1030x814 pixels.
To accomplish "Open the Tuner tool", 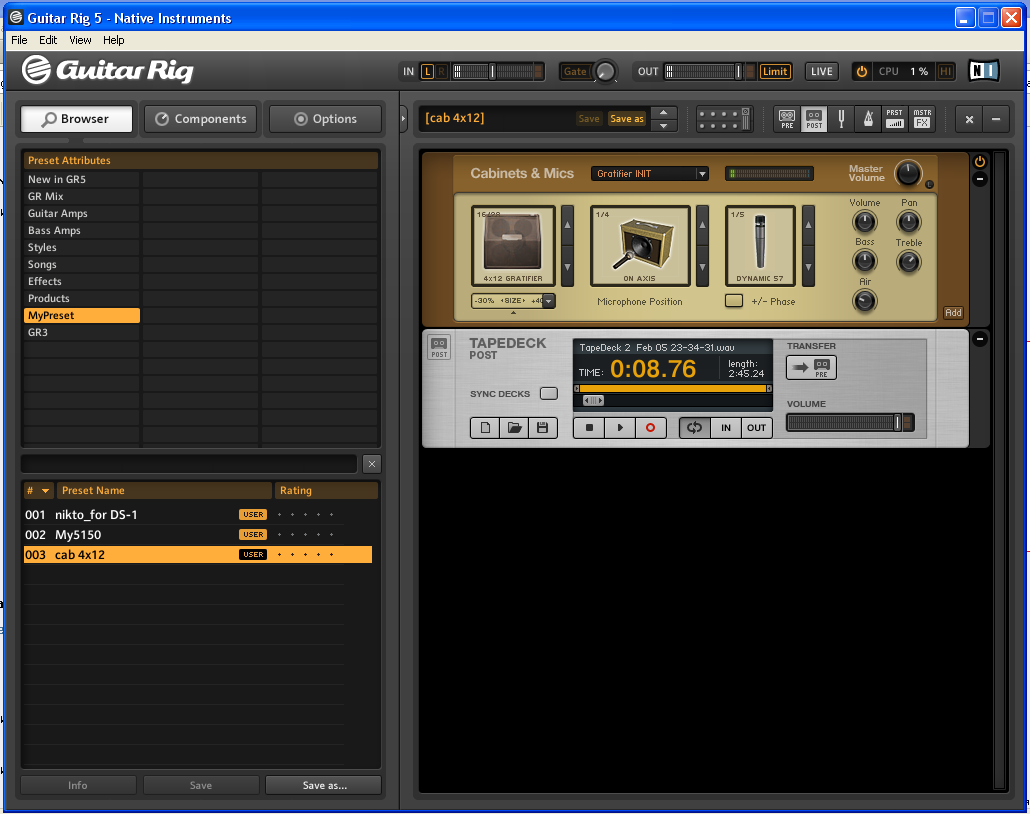I will point(841,119).
